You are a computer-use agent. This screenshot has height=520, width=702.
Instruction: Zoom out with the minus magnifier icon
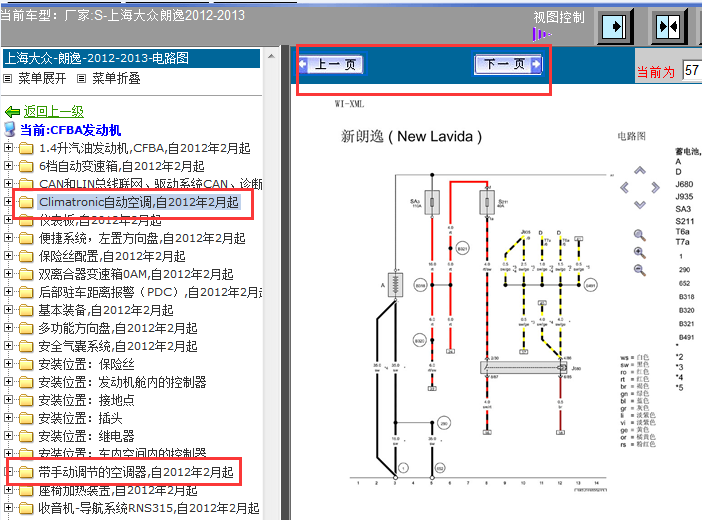point(639,270)
